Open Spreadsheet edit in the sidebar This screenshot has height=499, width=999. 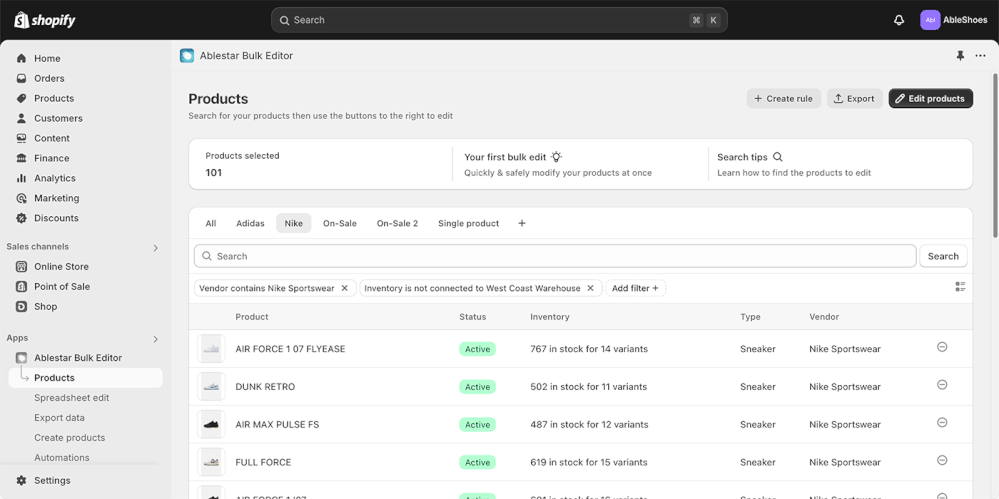click(72, 398)
